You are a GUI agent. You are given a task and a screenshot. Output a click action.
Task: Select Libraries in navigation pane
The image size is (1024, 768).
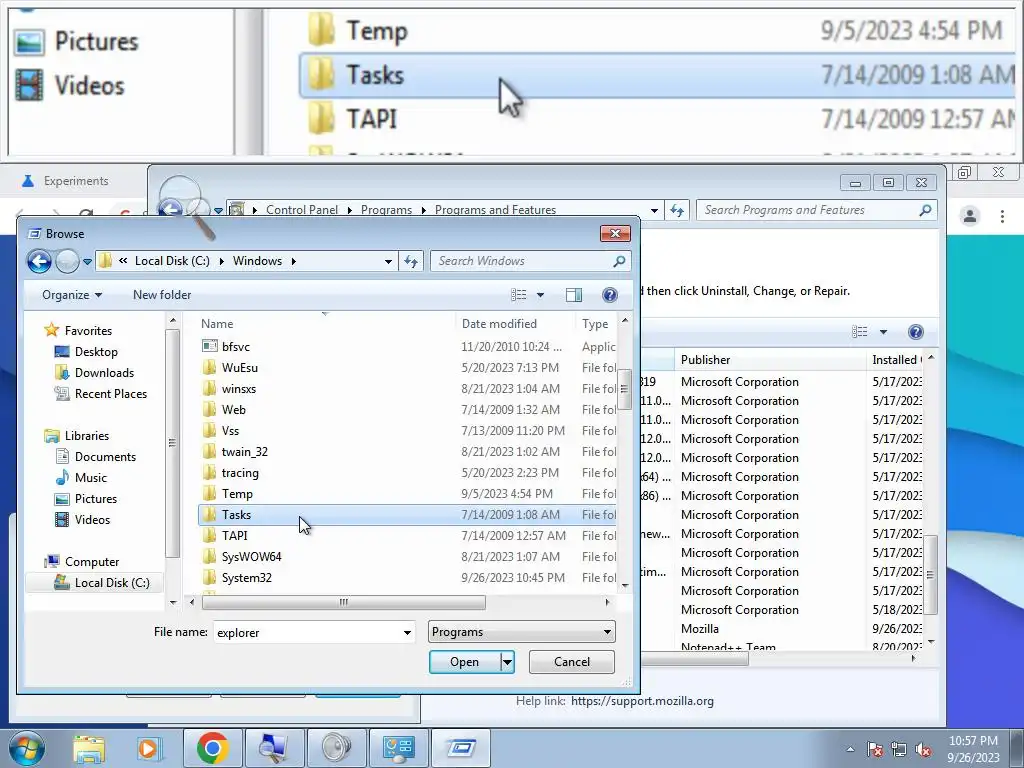[86, 436]
